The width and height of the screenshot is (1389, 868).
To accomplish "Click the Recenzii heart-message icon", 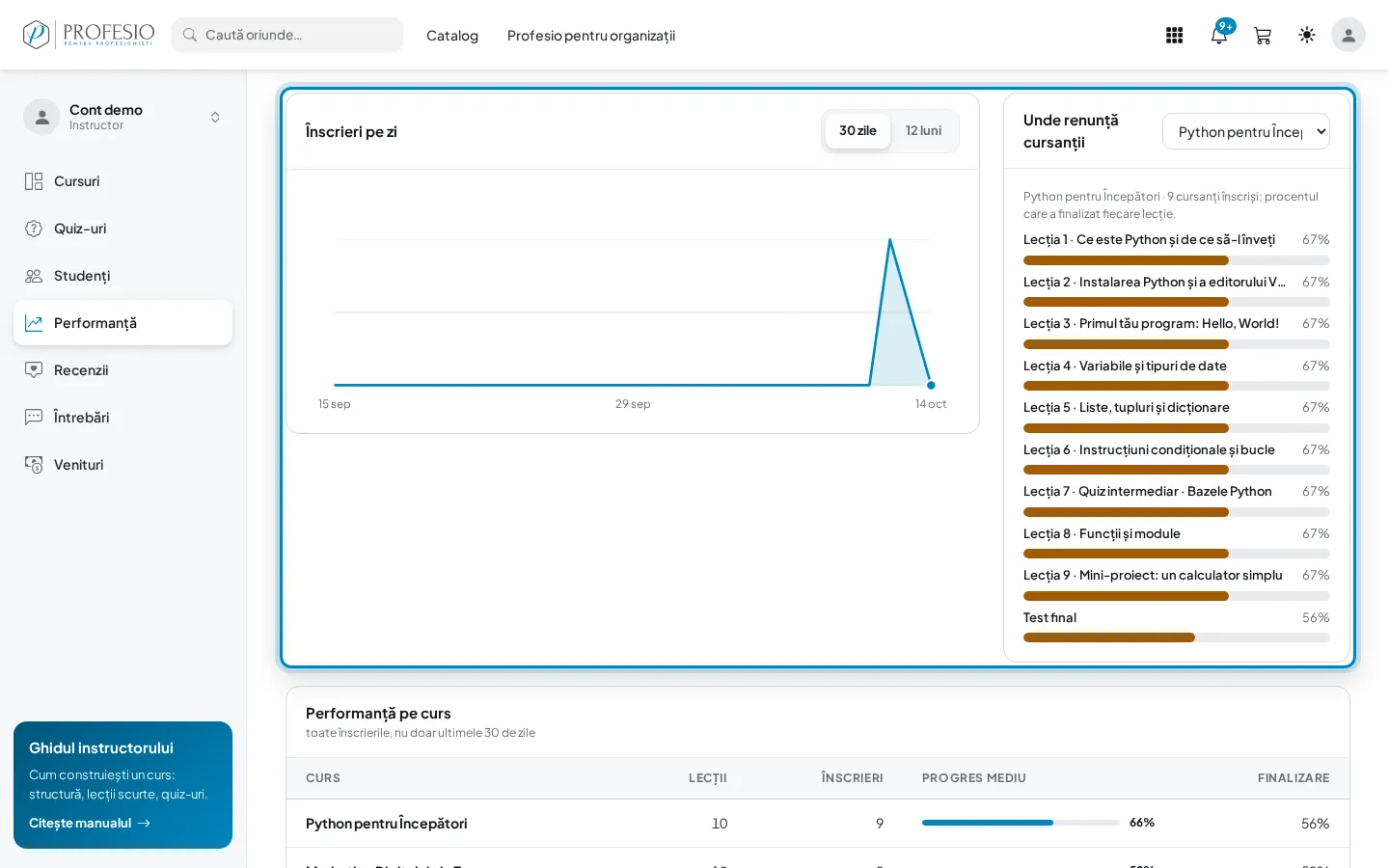I will pos(34,370).
